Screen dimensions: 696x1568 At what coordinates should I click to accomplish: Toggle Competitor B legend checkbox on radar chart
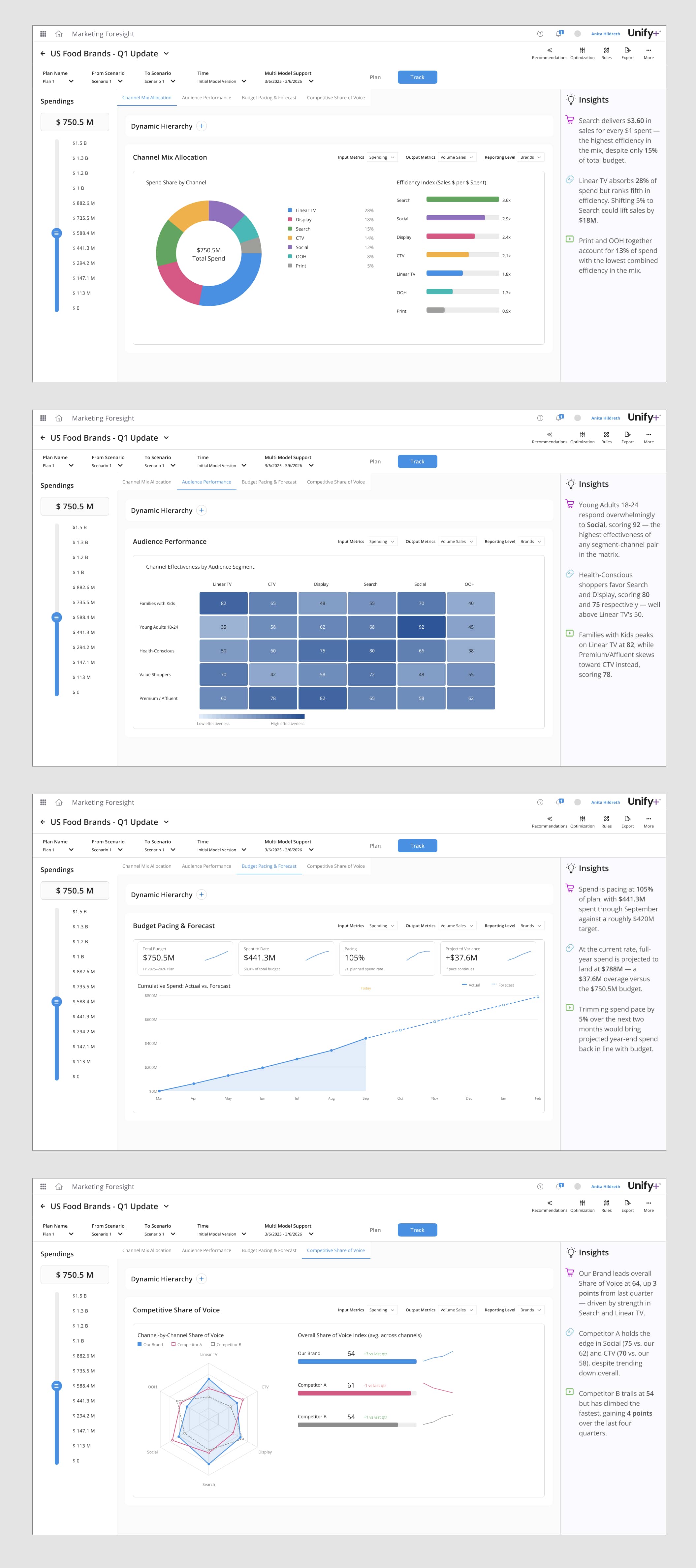coord(212,1344)
